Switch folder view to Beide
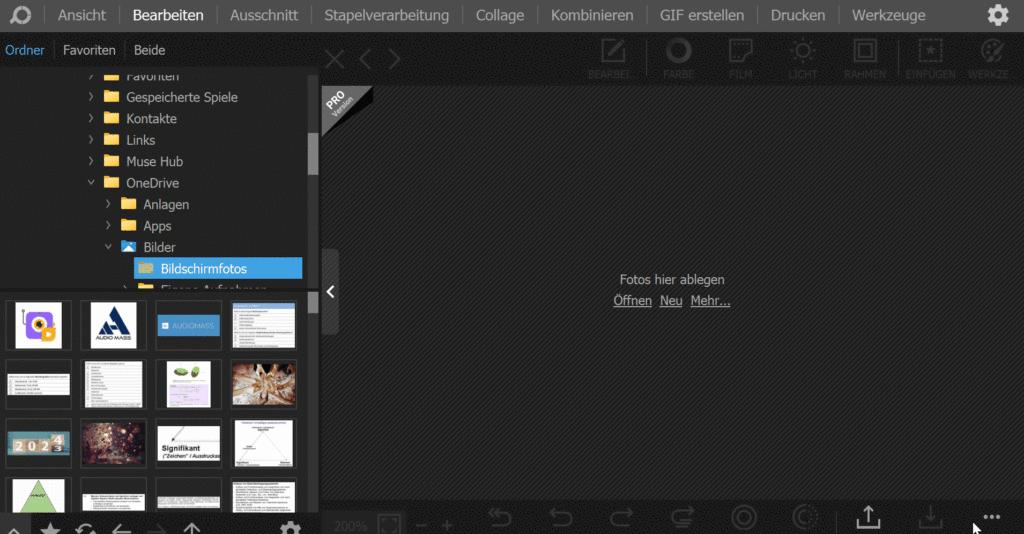1024x534 pixels. point(149,50)
